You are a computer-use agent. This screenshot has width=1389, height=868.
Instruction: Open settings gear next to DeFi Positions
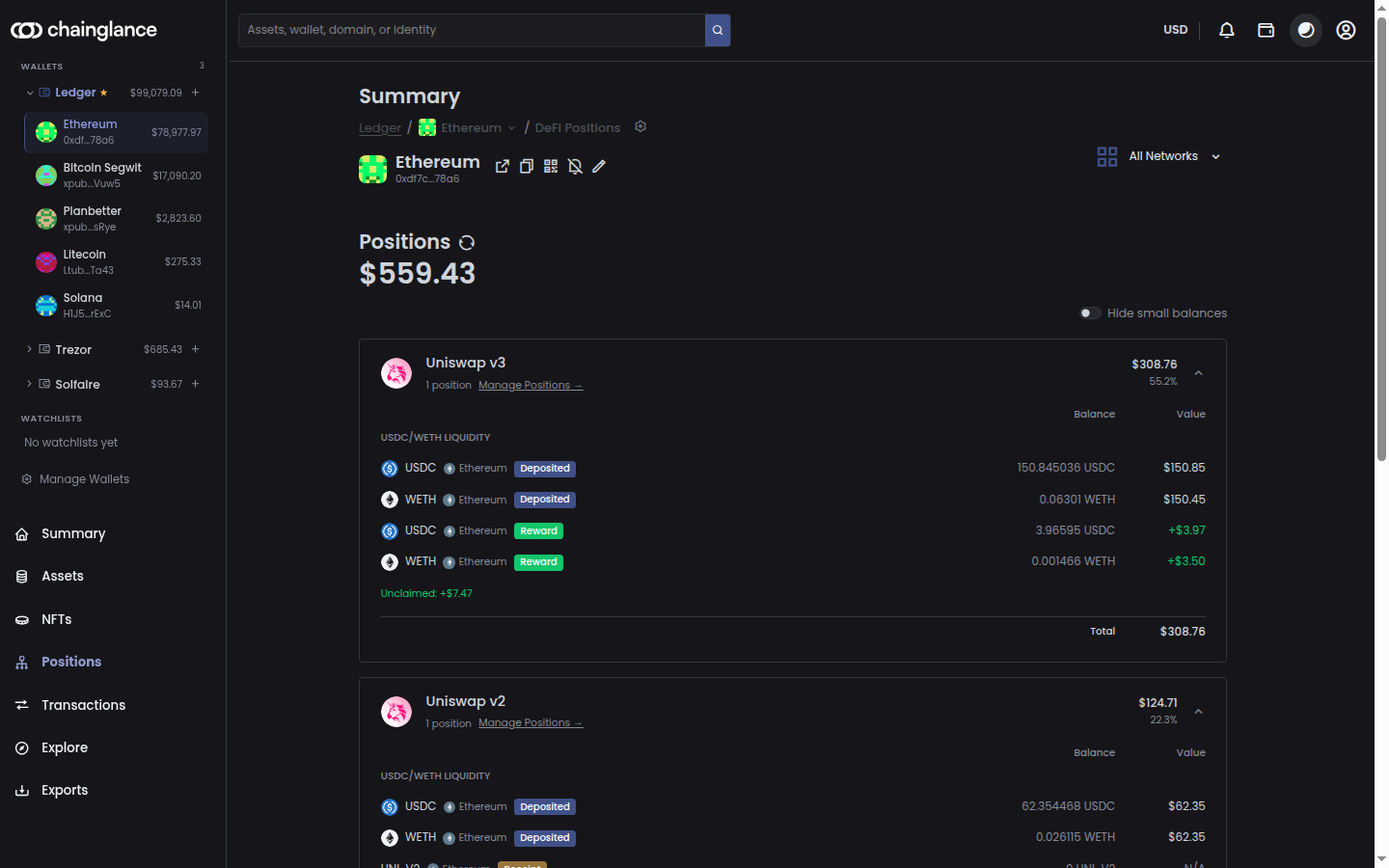(x=640, y=126)
